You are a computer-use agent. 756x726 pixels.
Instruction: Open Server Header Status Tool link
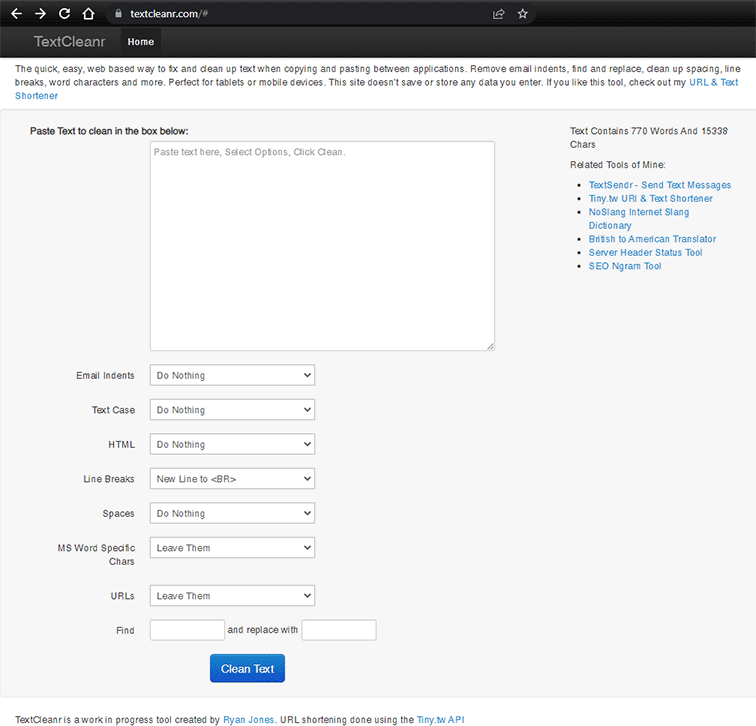coord(646,253)
